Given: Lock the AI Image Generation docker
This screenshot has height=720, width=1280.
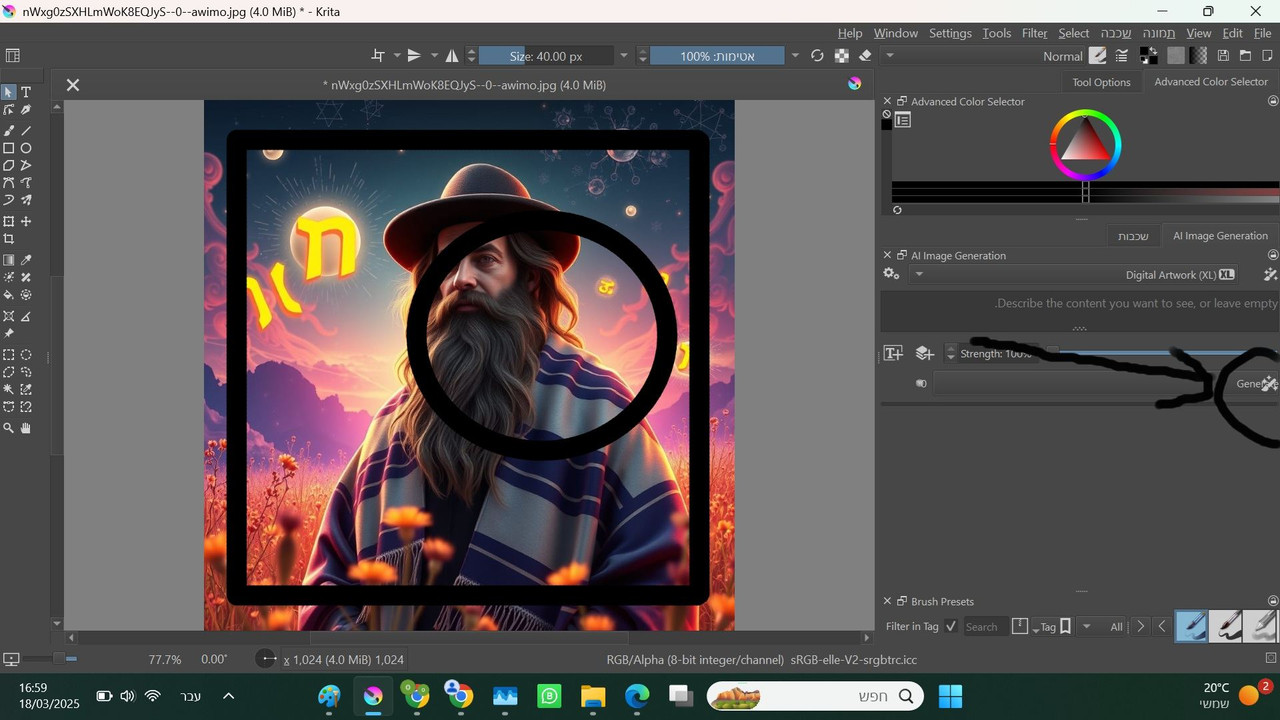Looking at the screenshot, I should pos(1273,255).
